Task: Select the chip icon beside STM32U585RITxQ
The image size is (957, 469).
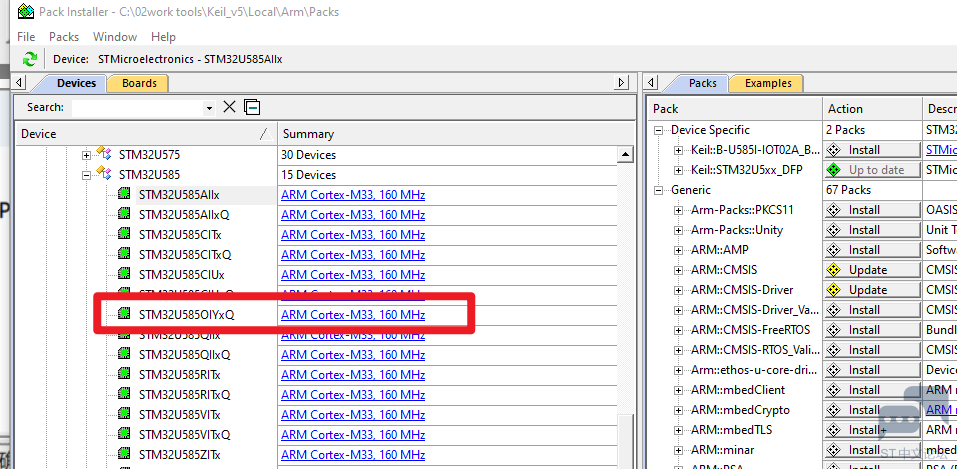Action: point(125,394)
